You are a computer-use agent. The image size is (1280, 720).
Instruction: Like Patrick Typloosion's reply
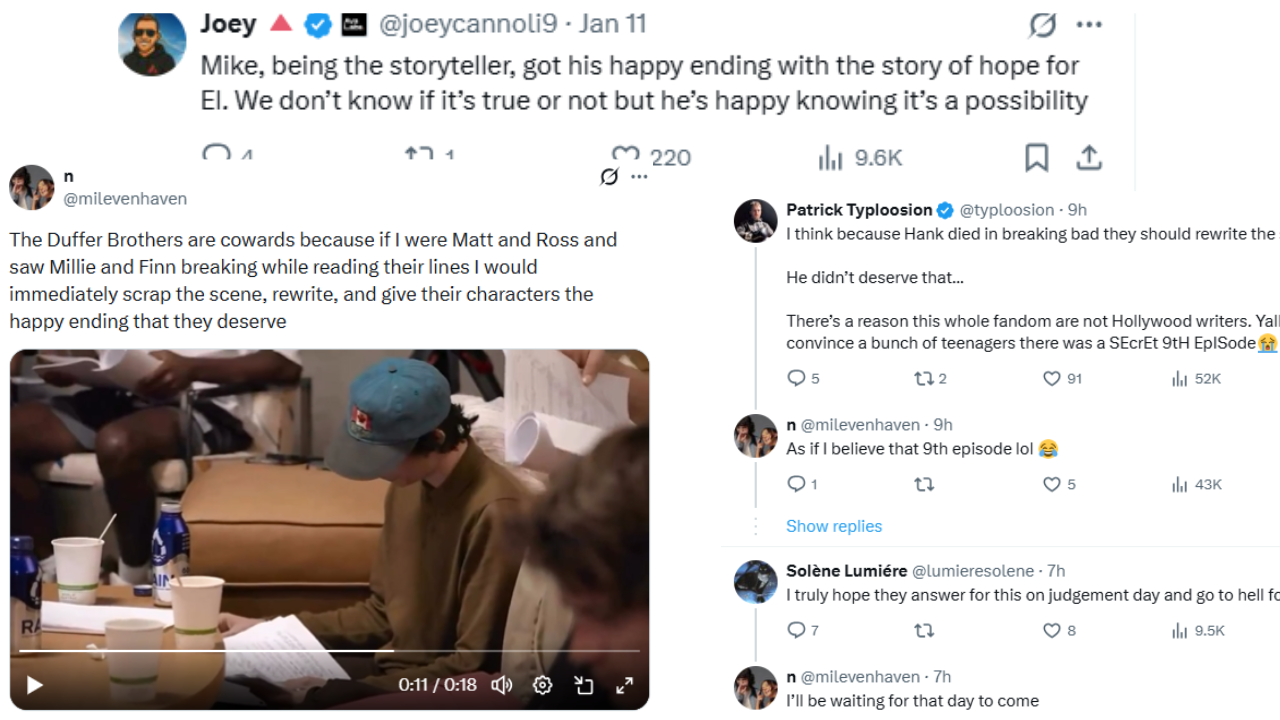(1052, 378)
